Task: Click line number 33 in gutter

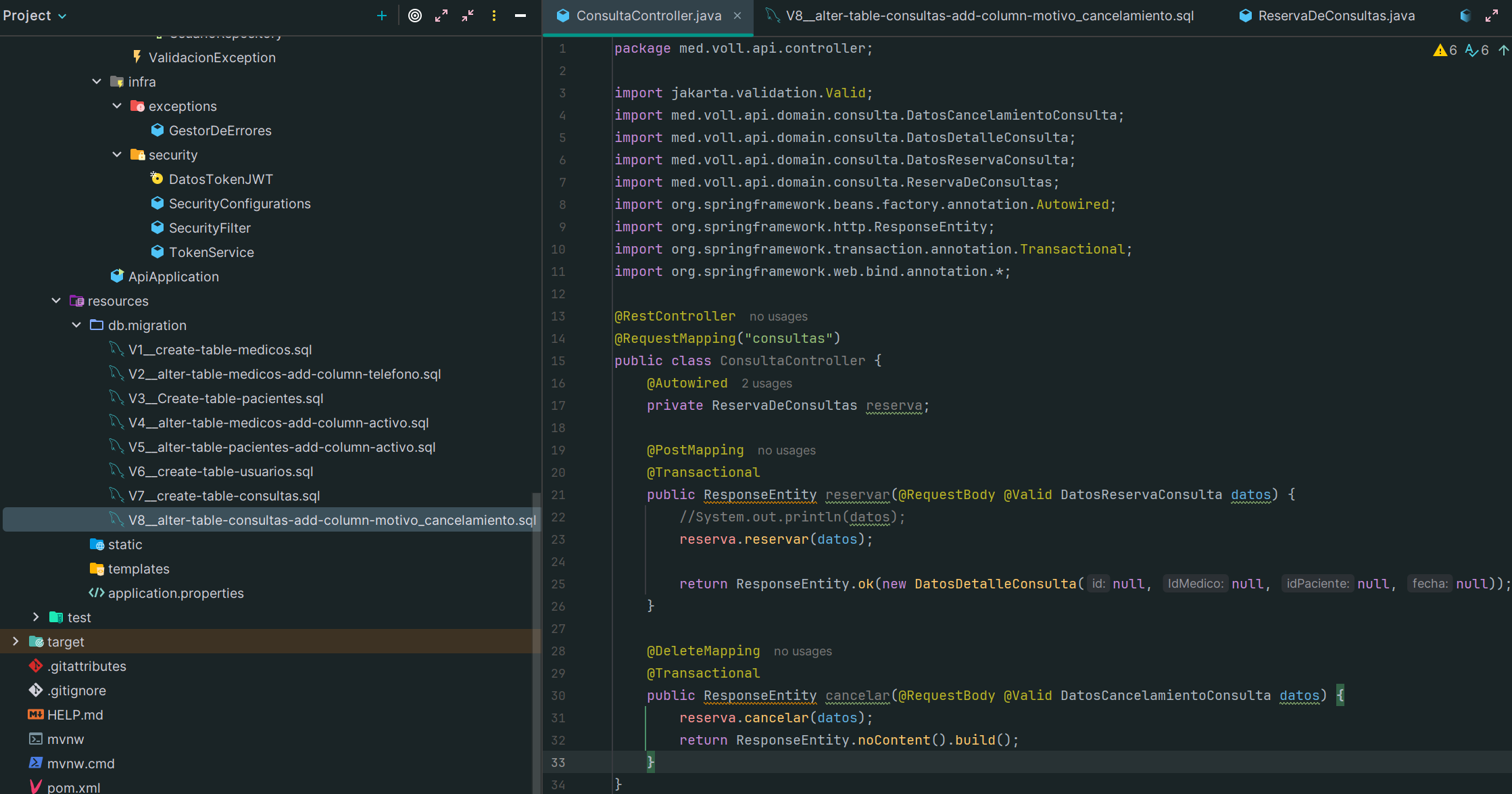Action: tap(558, 762)
